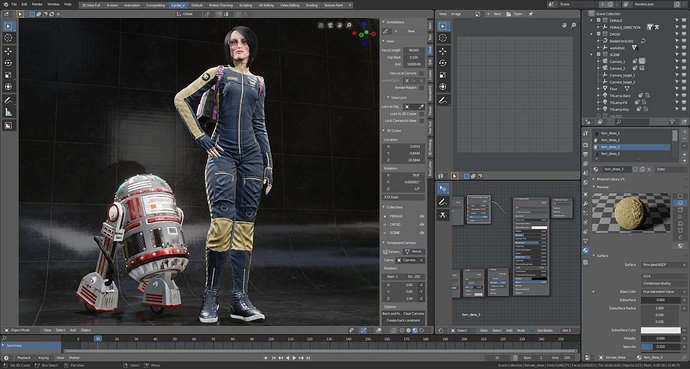Click the Clear Camera button
The width and height of the screenshot is (690, 369).
[414, 314]
